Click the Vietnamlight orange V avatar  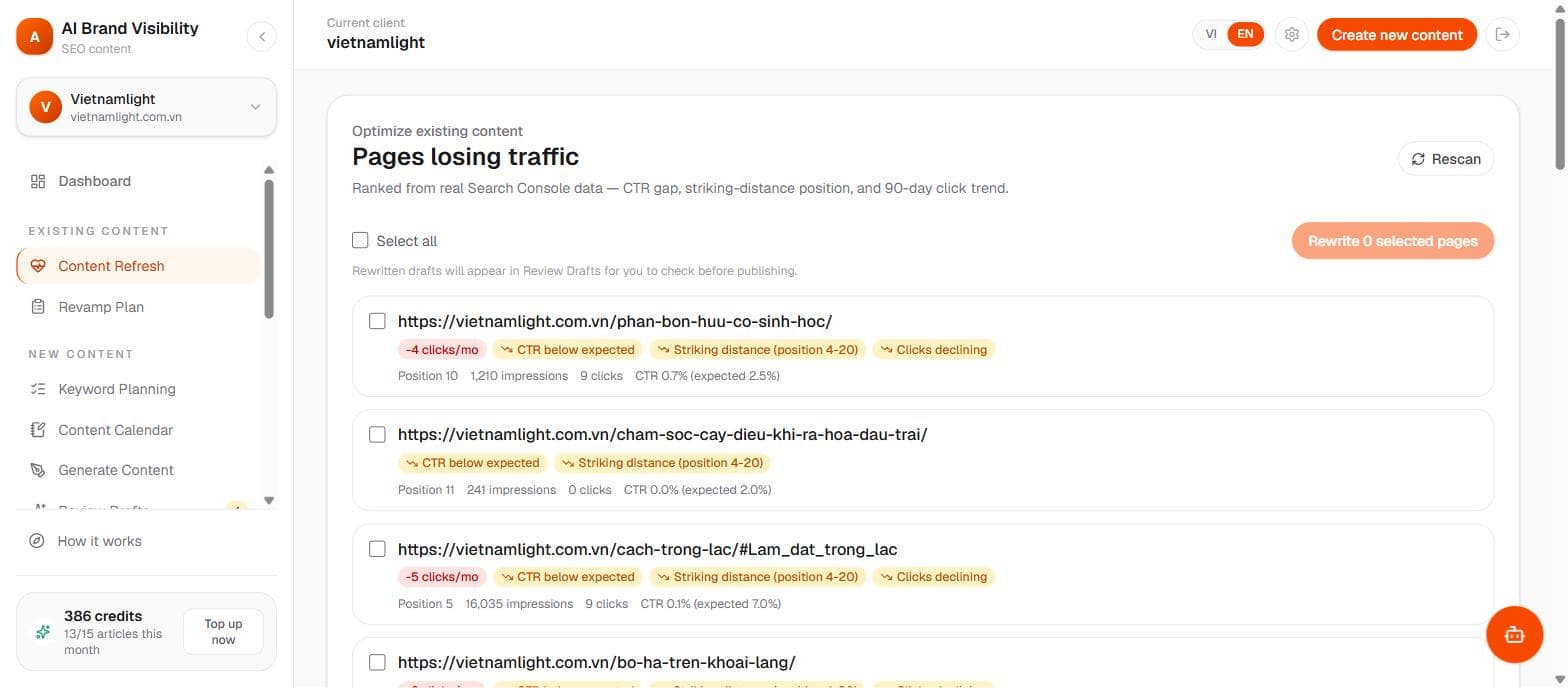46,107
